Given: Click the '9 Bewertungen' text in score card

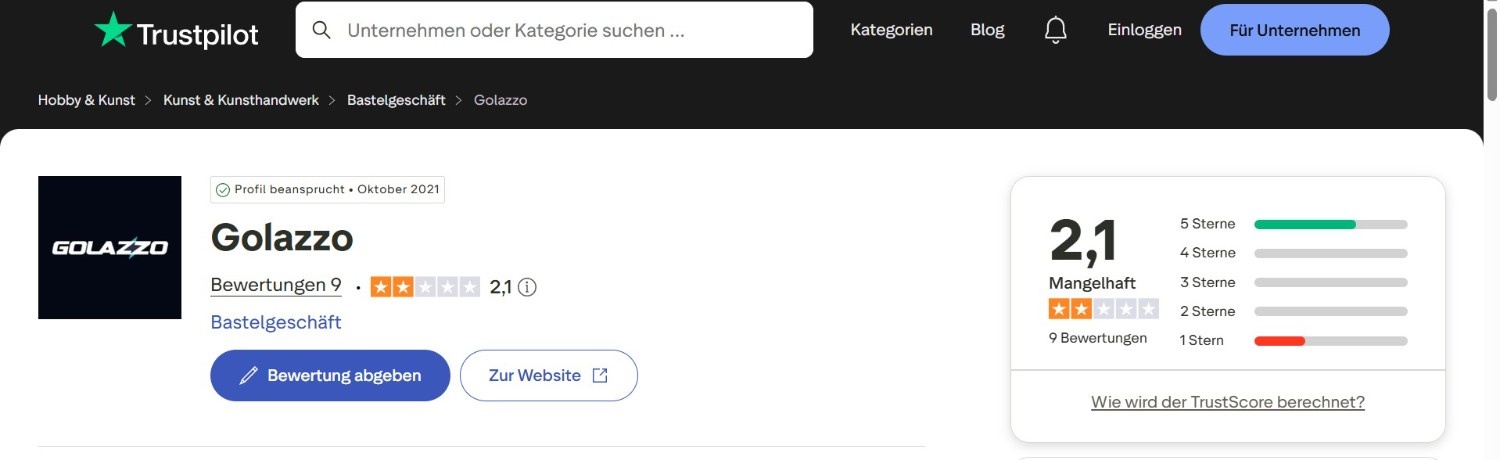Looking at the screenshot, I should pyautogui.click(x=1098, y=338).
